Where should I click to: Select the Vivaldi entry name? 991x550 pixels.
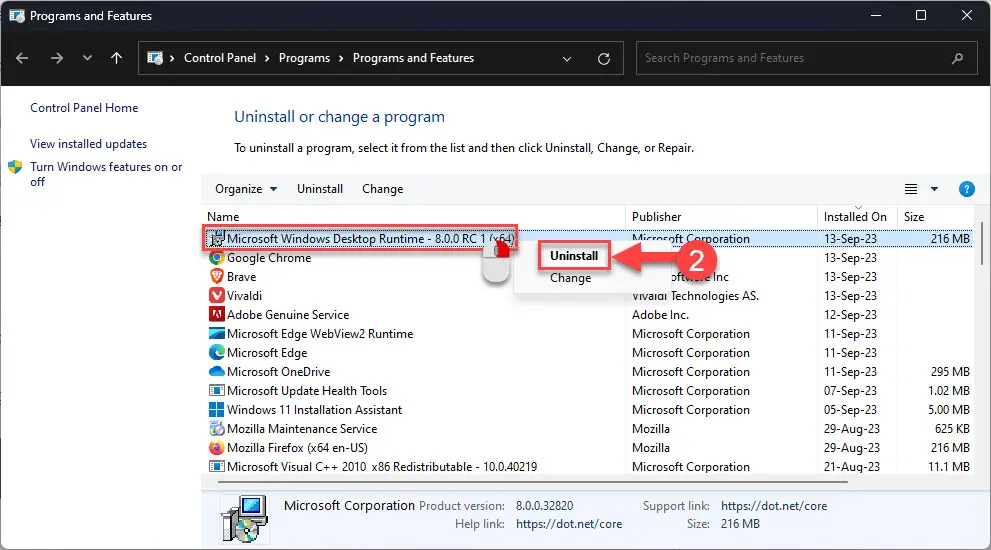(x=244, y=296)
